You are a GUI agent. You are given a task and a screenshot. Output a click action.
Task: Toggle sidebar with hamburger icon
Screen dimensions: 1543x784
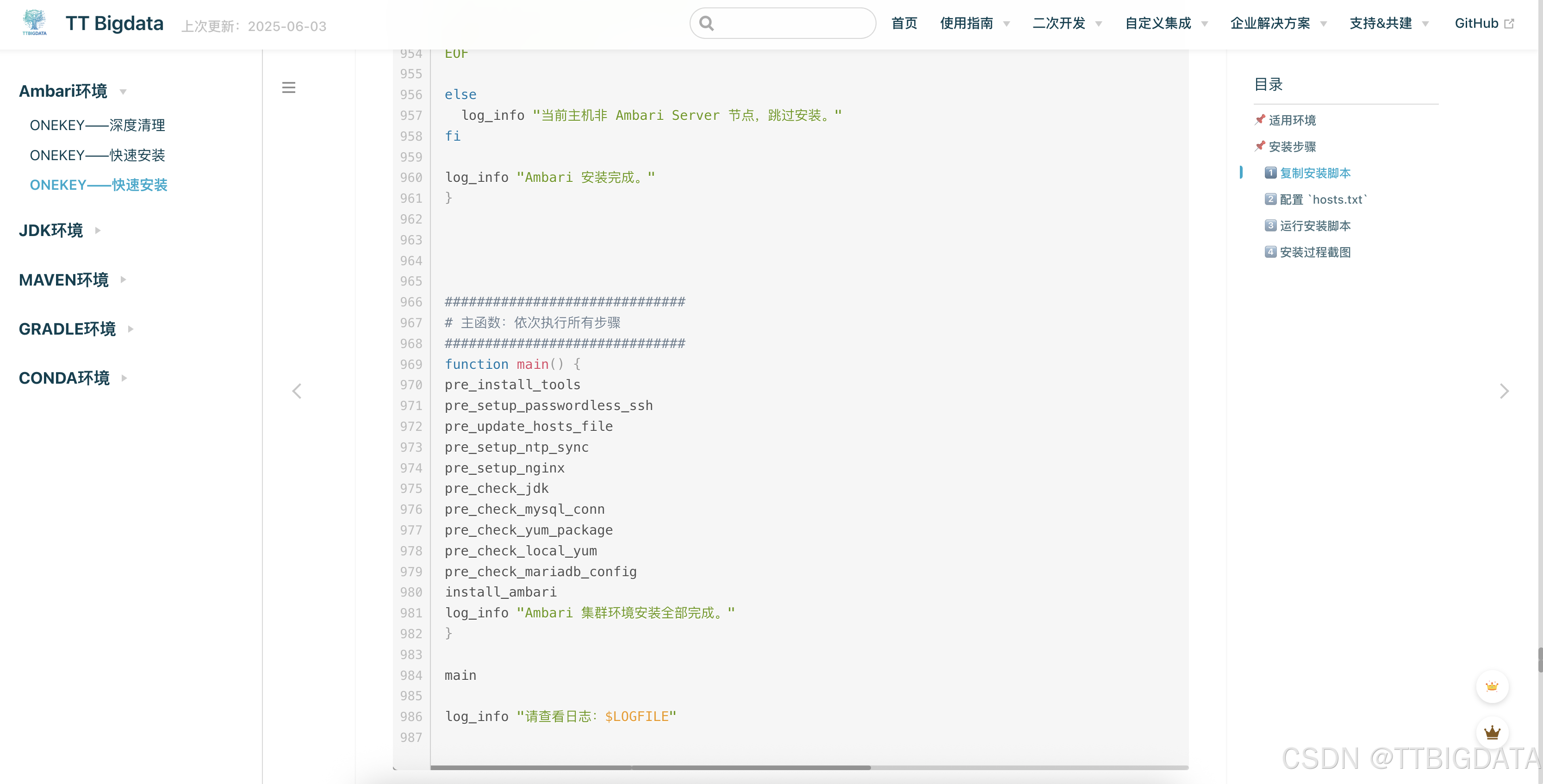(x=289, y=87)
